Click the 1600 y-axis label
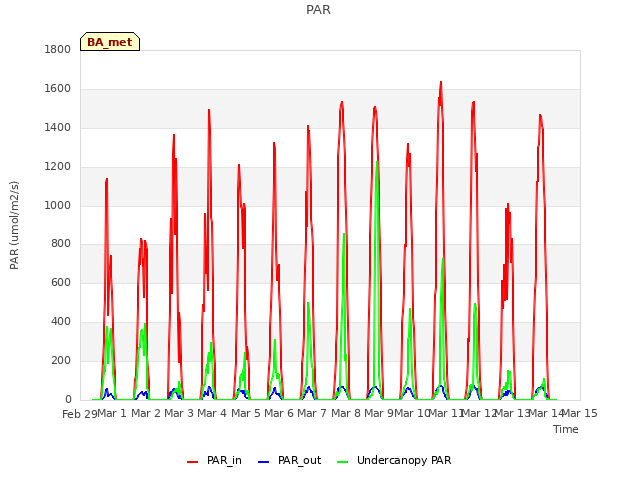Screen dimensions: 640x480 coord(58,89)
